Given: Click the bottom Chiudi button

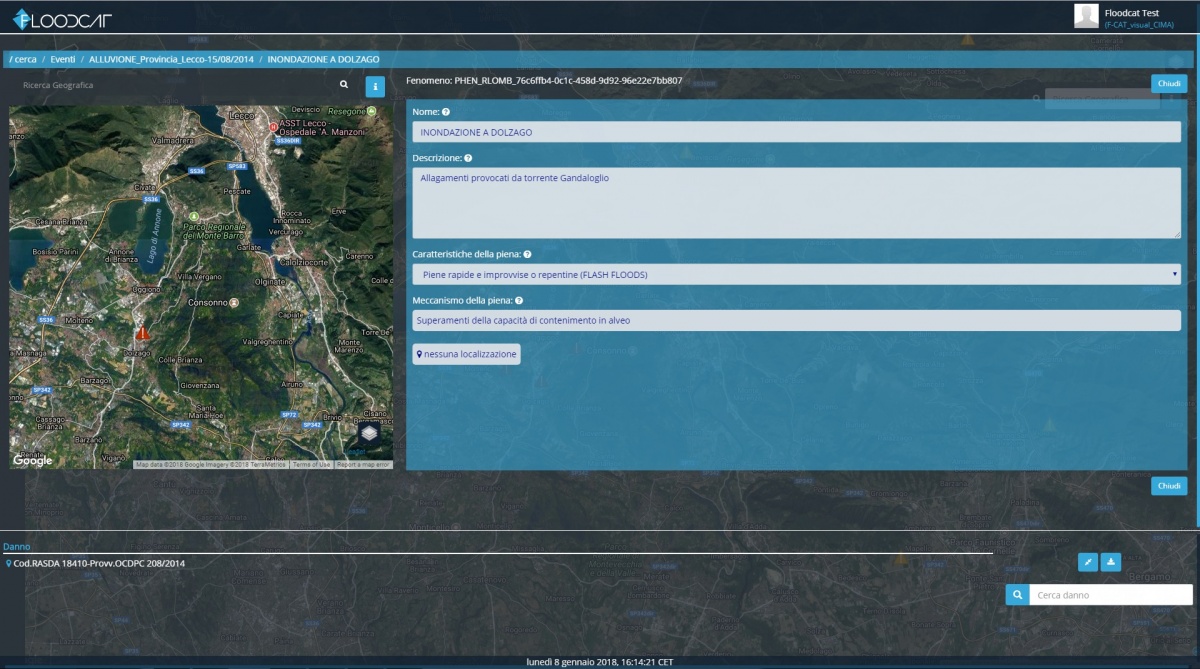Looking at the screenshot, I should 1169,486.
